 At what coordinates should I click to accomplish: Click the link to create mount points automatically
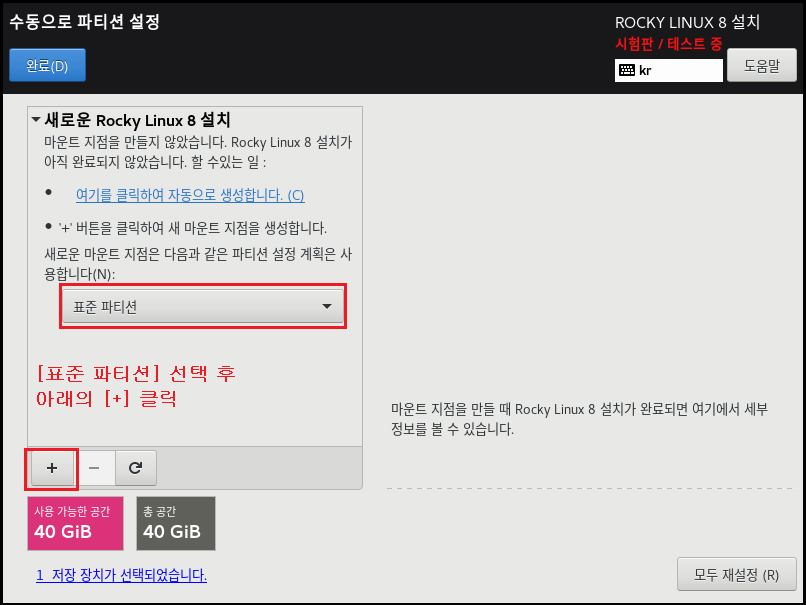pyautogui.click(x=190, y=195)
